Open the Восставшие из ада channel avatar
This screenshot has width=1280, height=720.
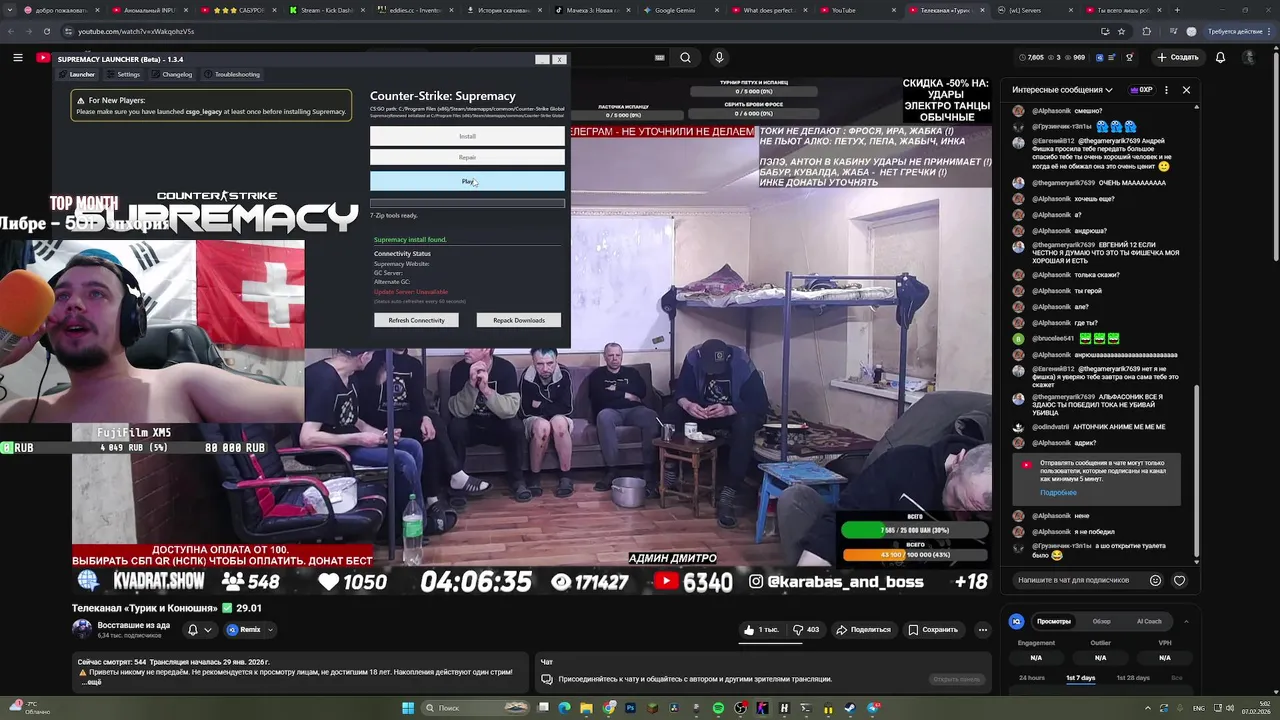point(82,629)
